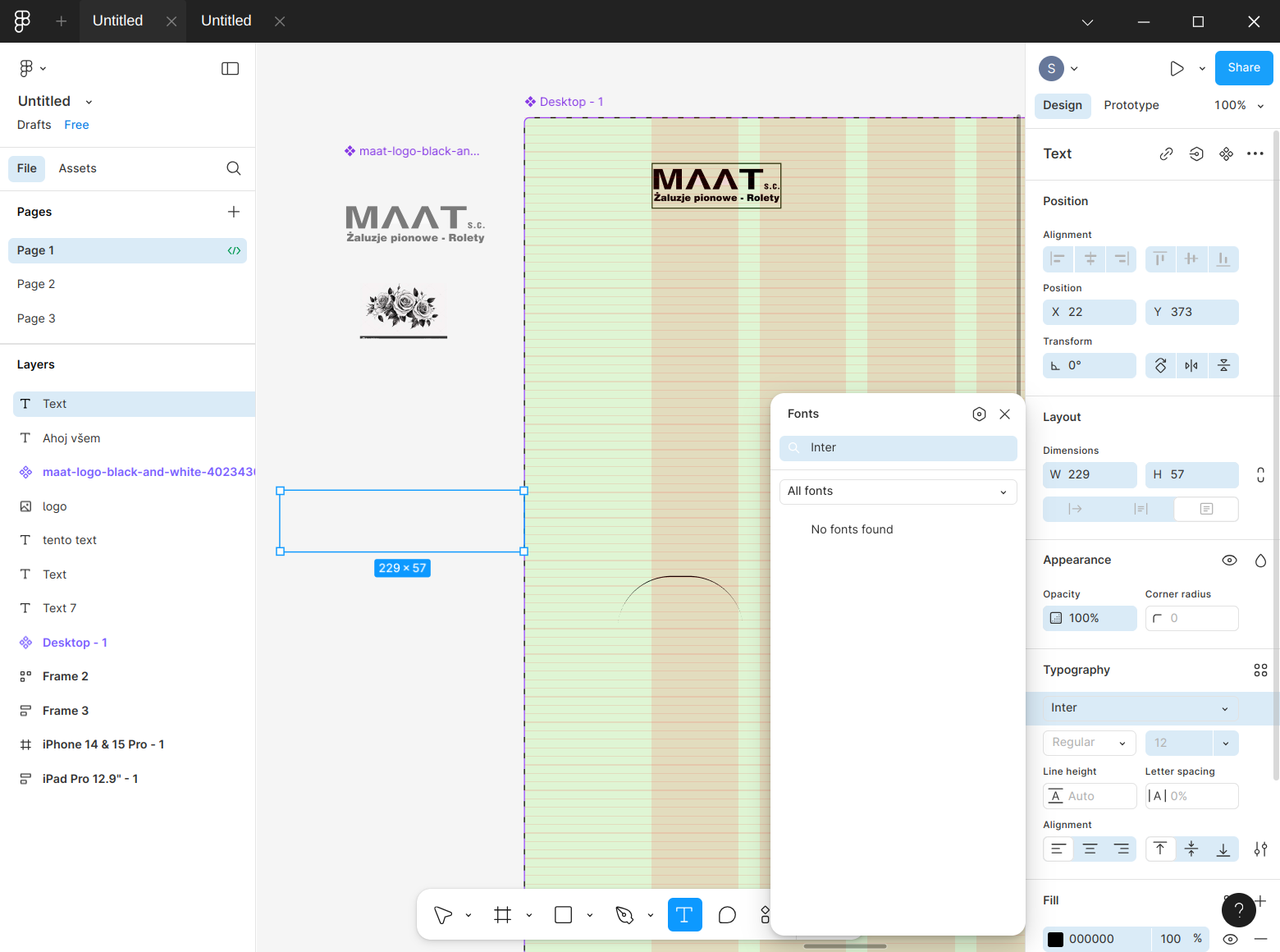Click the Share button
1280x952 pixels.
point(1243,68)
